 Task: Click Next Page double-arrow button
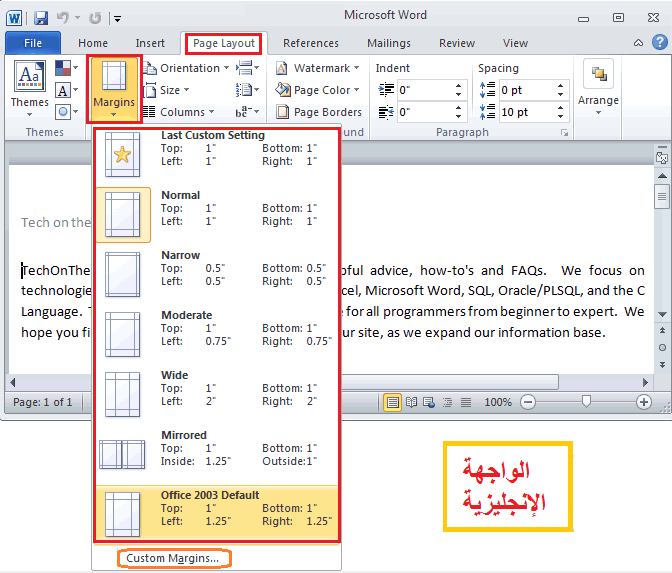(662, 365)
